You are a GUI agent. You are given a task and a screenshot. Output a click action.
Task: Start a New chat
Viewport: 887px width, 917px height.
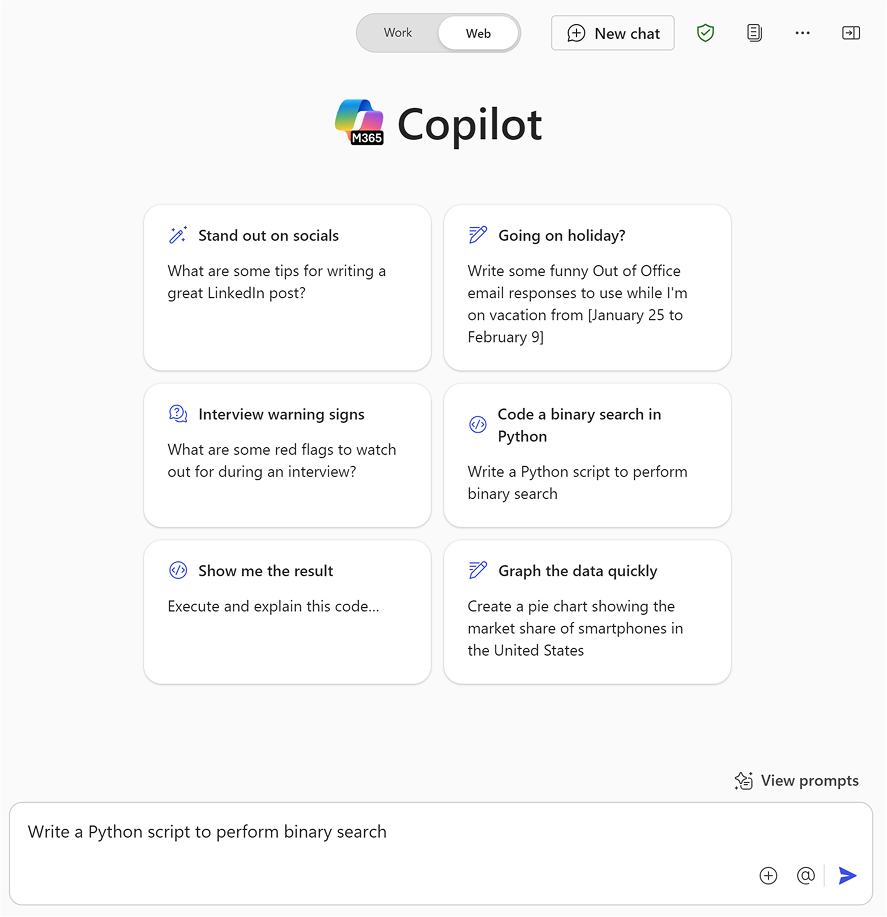coord(612,33)
